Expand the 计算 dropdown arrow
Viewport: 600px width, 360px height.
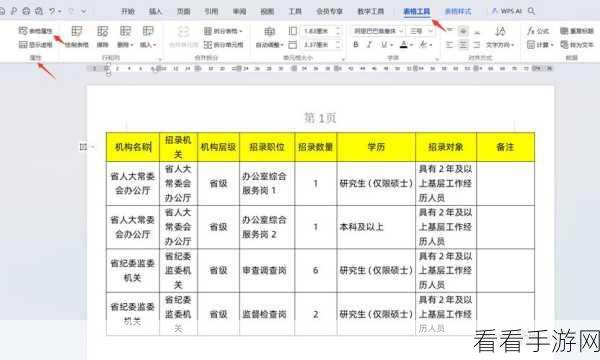552,45
